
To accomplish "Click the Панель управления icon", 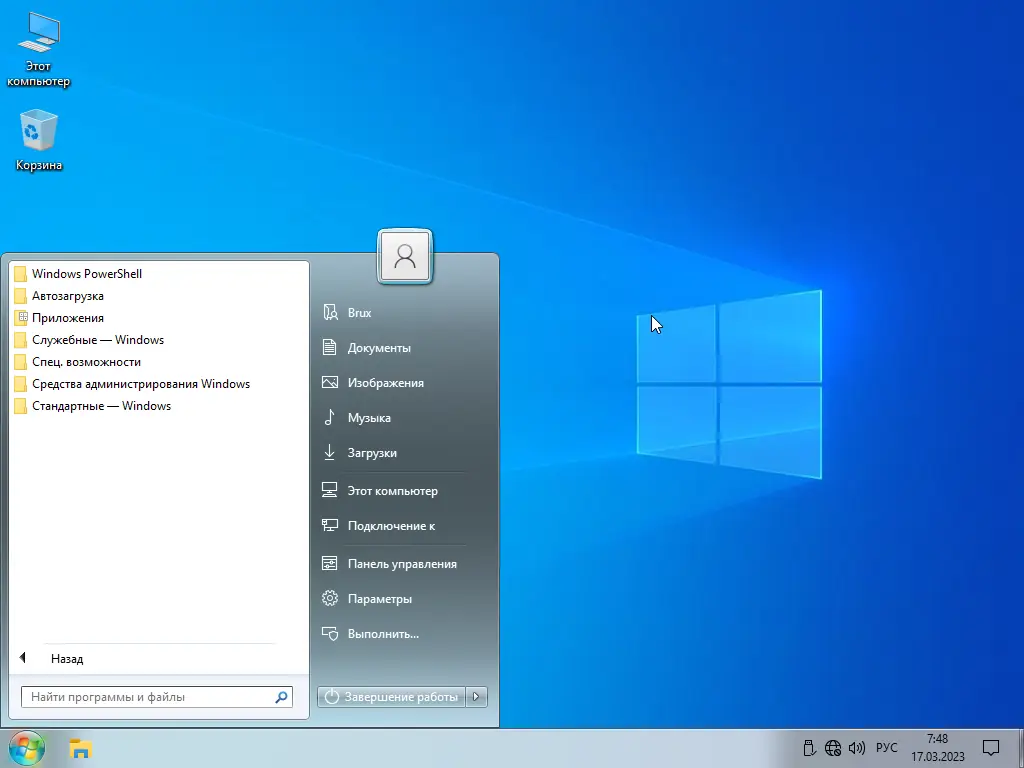I will pyautogui.click(x=330, y=563).
